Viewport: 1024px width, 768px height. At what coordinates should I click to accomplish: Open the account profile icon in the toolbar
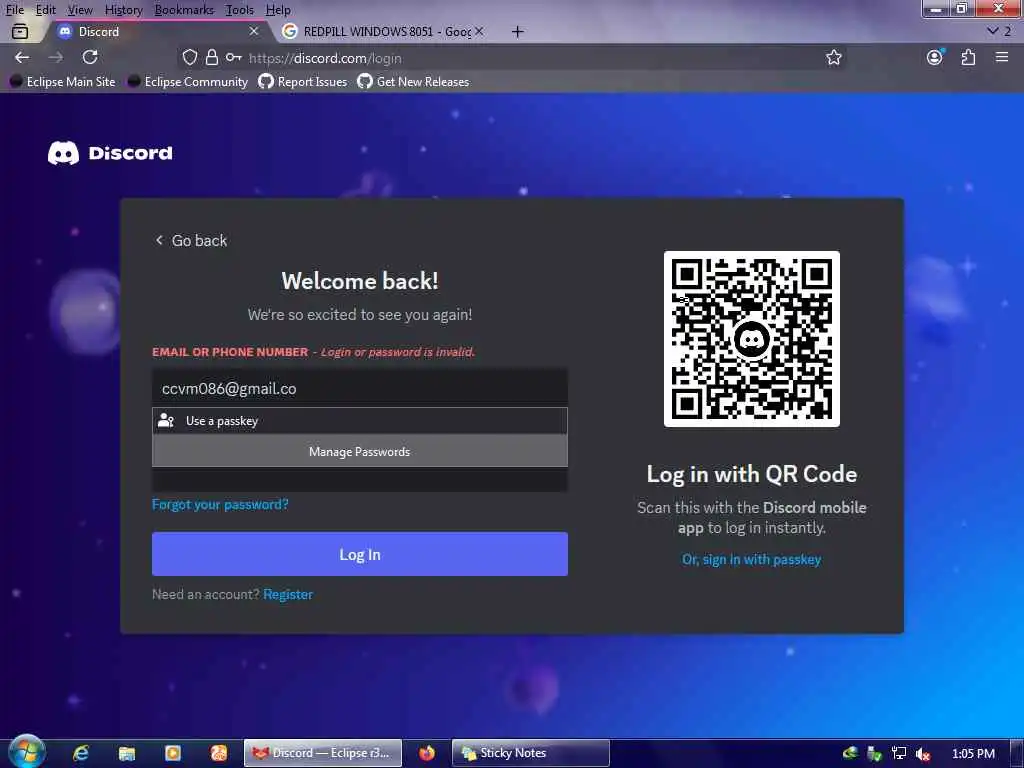pos(935,57)
